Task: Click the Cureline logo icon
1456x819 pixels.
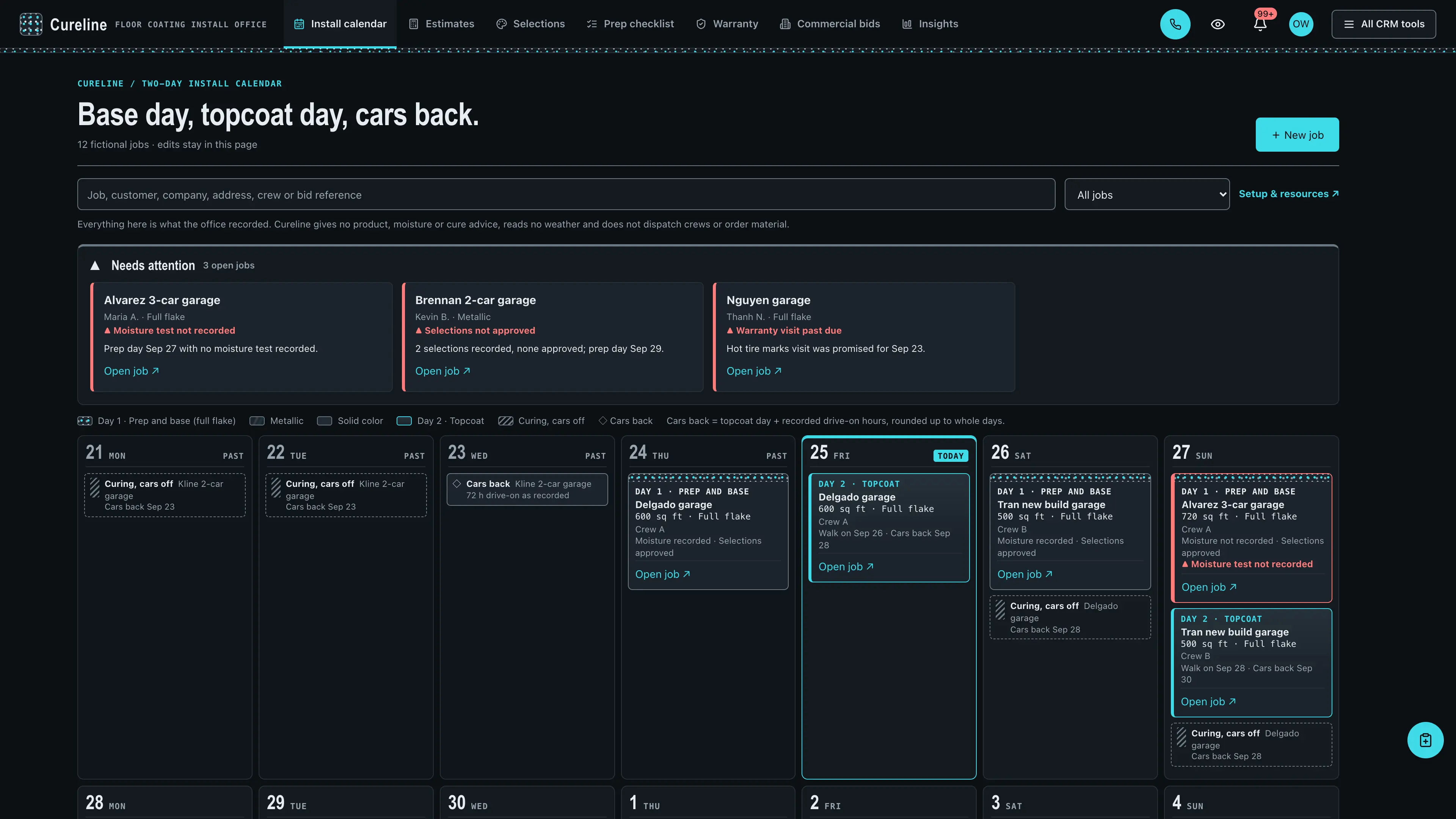Action: [x=30, y=24]
